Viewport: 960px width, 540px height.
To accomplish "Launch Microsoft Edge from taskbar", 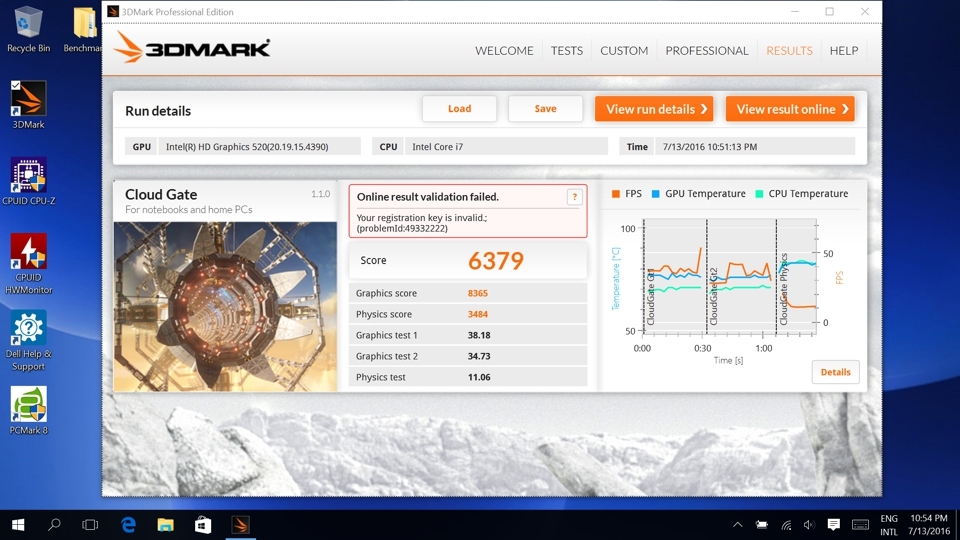I will click(x=128, y=525).
